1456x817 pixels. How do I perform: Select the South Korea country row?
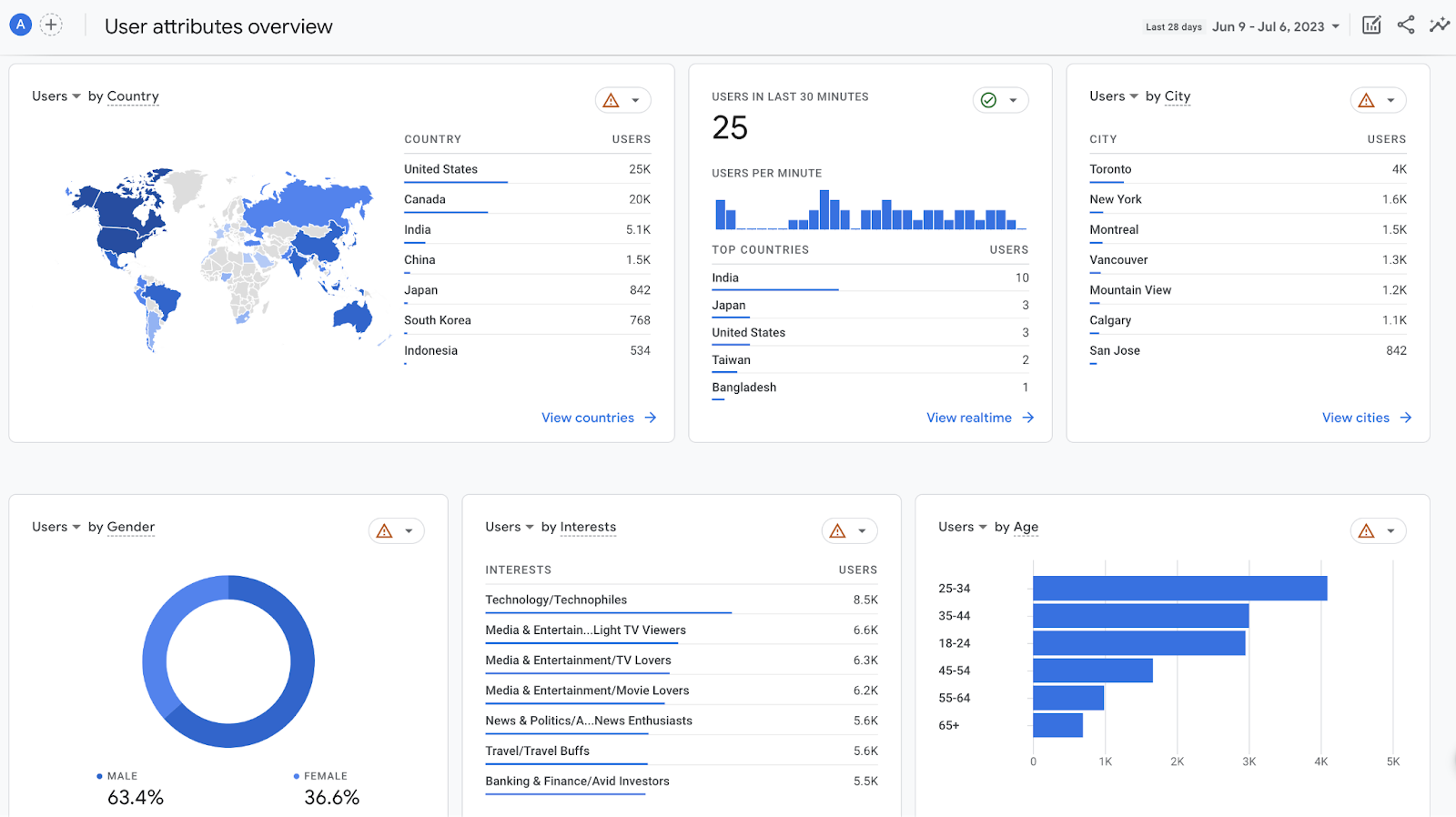point(528,320)
